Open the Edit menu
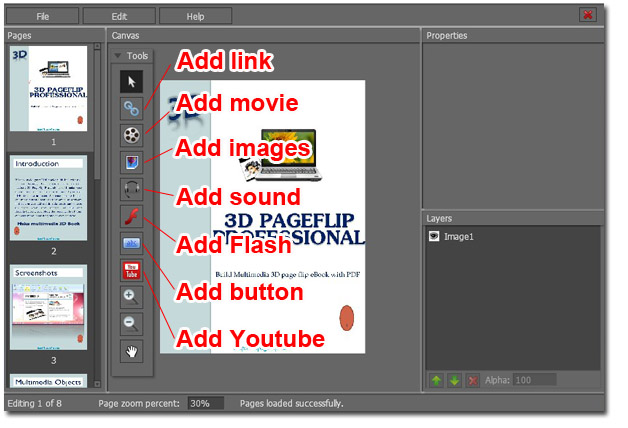The height and width of the screenshot is (428, 628). [x=119, y=16]
